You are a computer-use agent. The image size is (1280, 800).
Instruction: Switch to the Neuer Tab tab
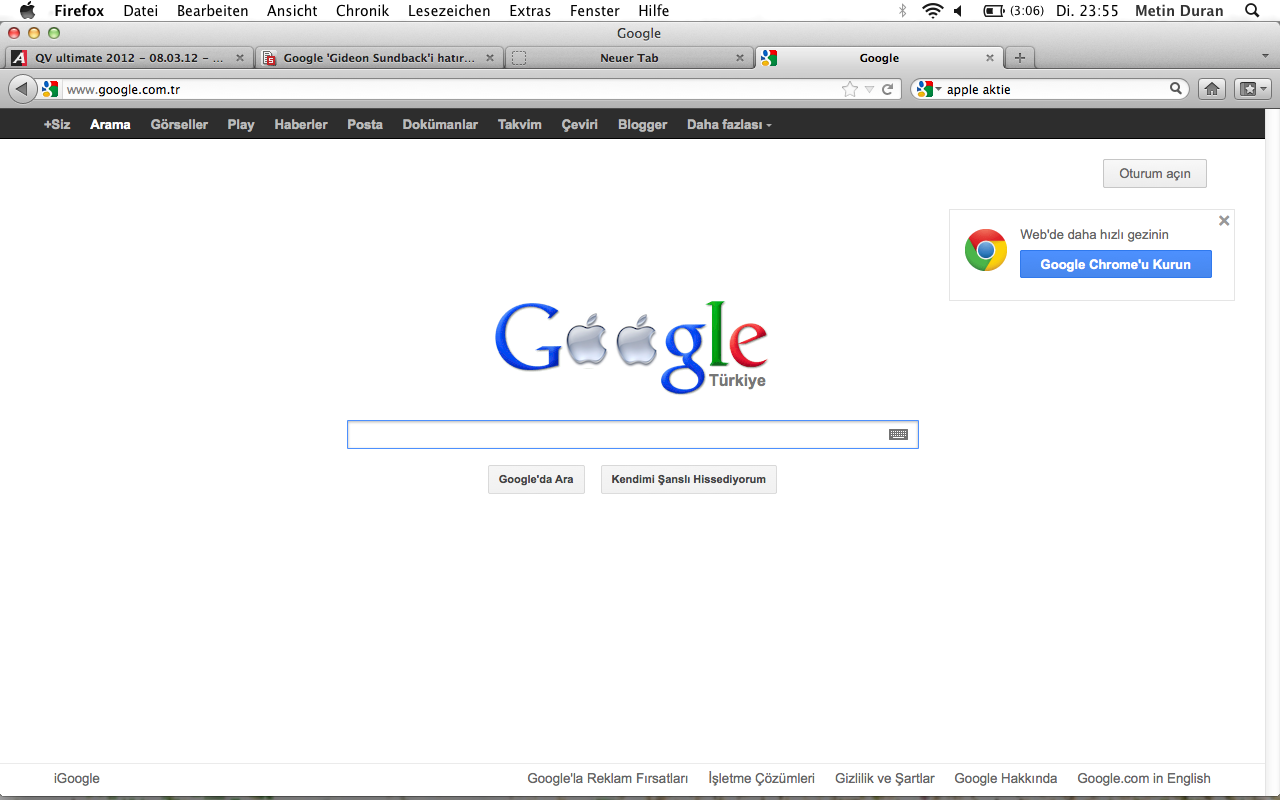coord(628,58)
